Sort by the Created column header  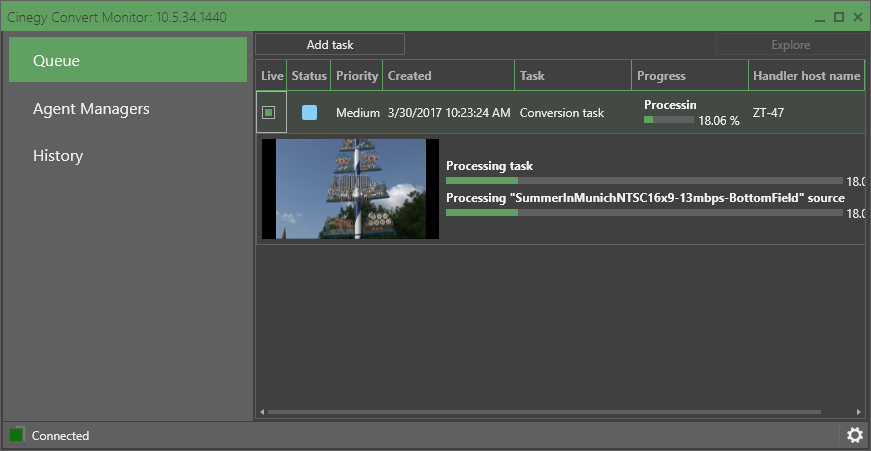[x=448, y=76]
